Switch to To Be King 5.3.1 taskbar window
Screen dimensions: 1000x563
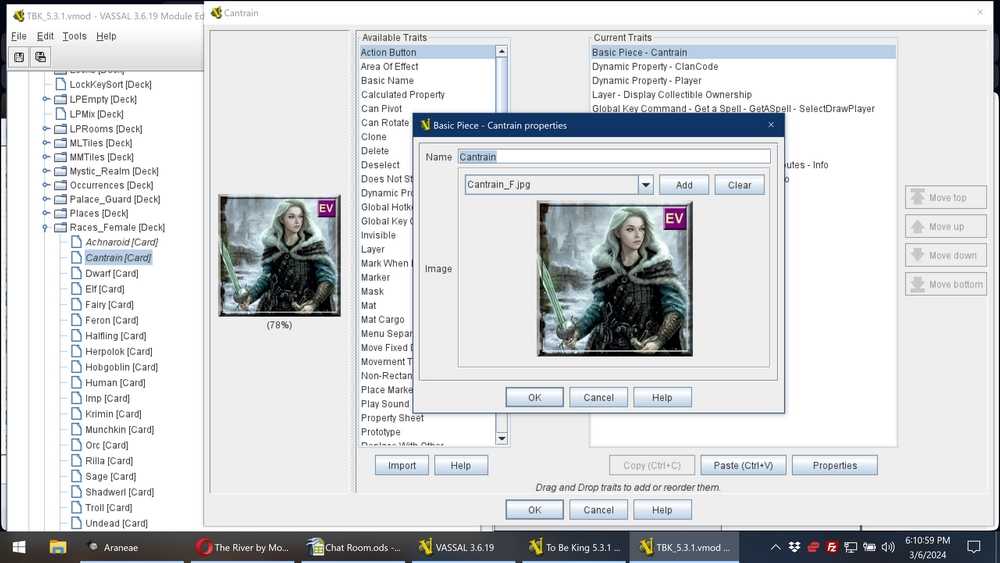pos(574,547)
